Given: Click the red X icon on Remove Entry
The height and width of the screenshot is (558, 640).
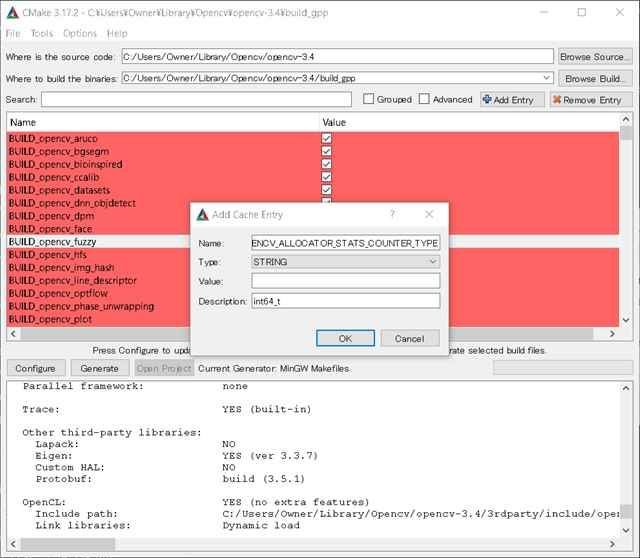Looking at the screenshot, I should pyautogui.click(x=557, y=99).
